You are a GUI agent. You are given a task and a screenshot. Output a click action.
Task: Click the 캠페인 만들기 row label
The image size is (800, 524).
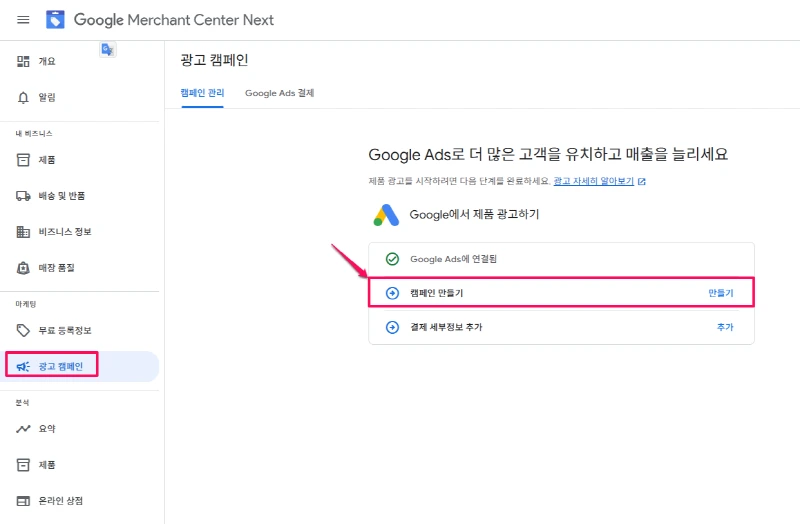pos(437,293)
